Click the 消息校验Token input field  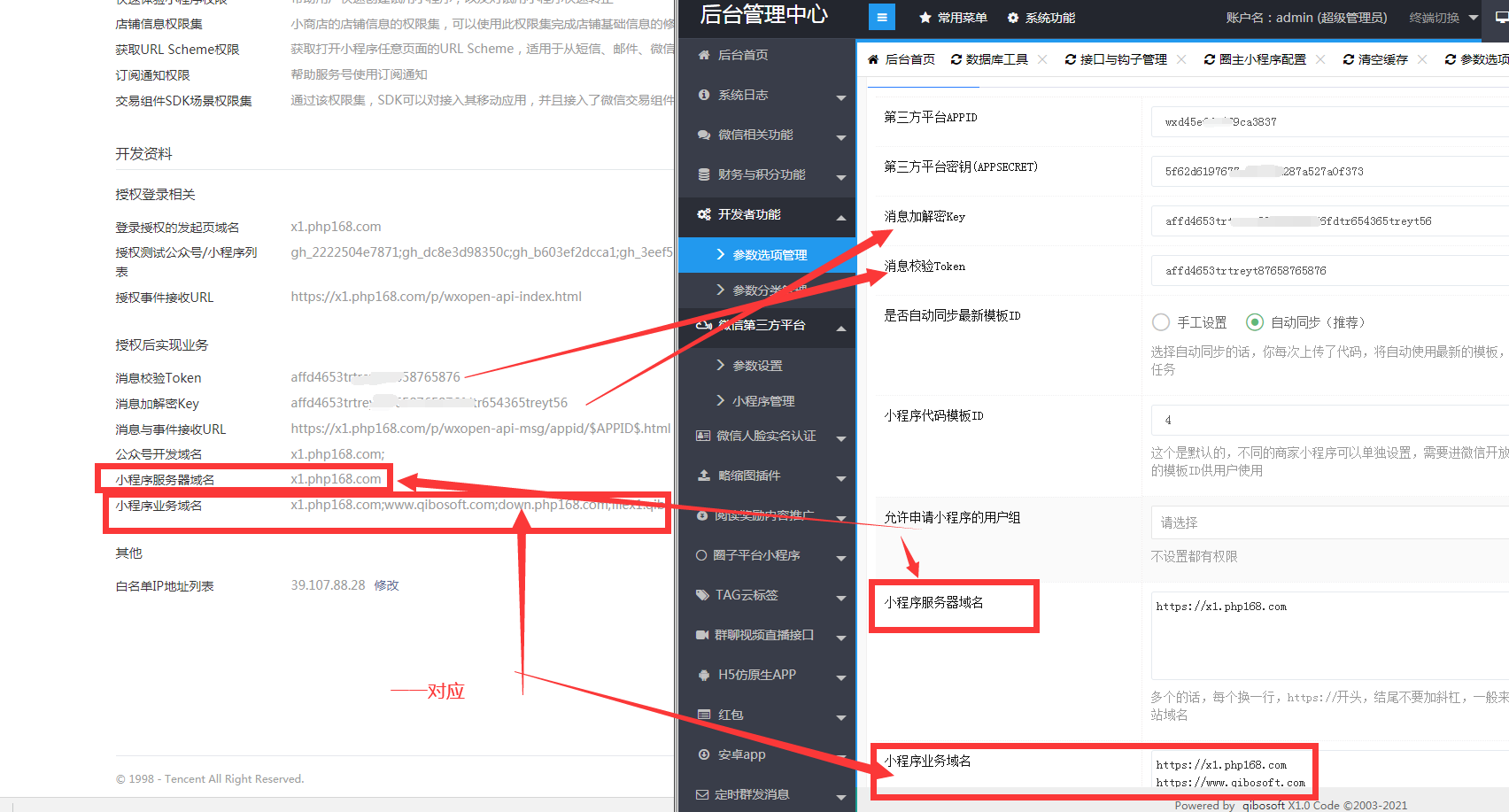point(1328,271)
